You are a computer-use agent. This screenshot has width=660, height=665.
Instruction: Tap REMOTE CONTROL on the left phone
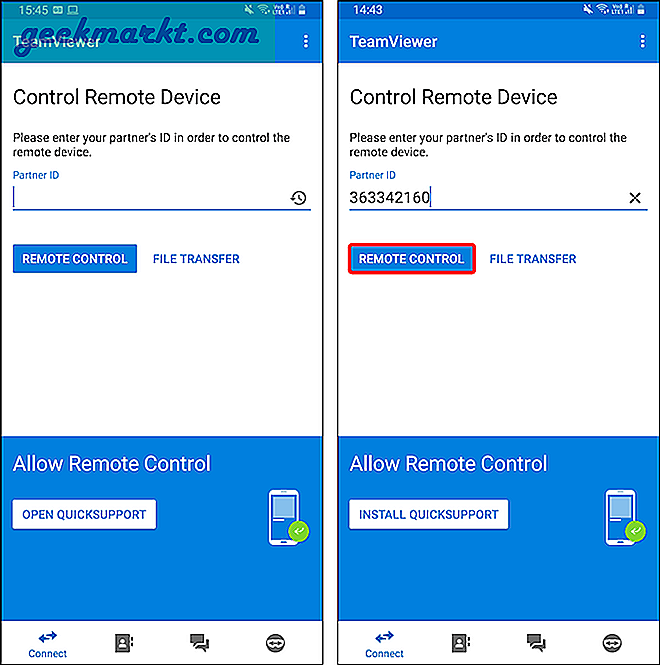75,259
